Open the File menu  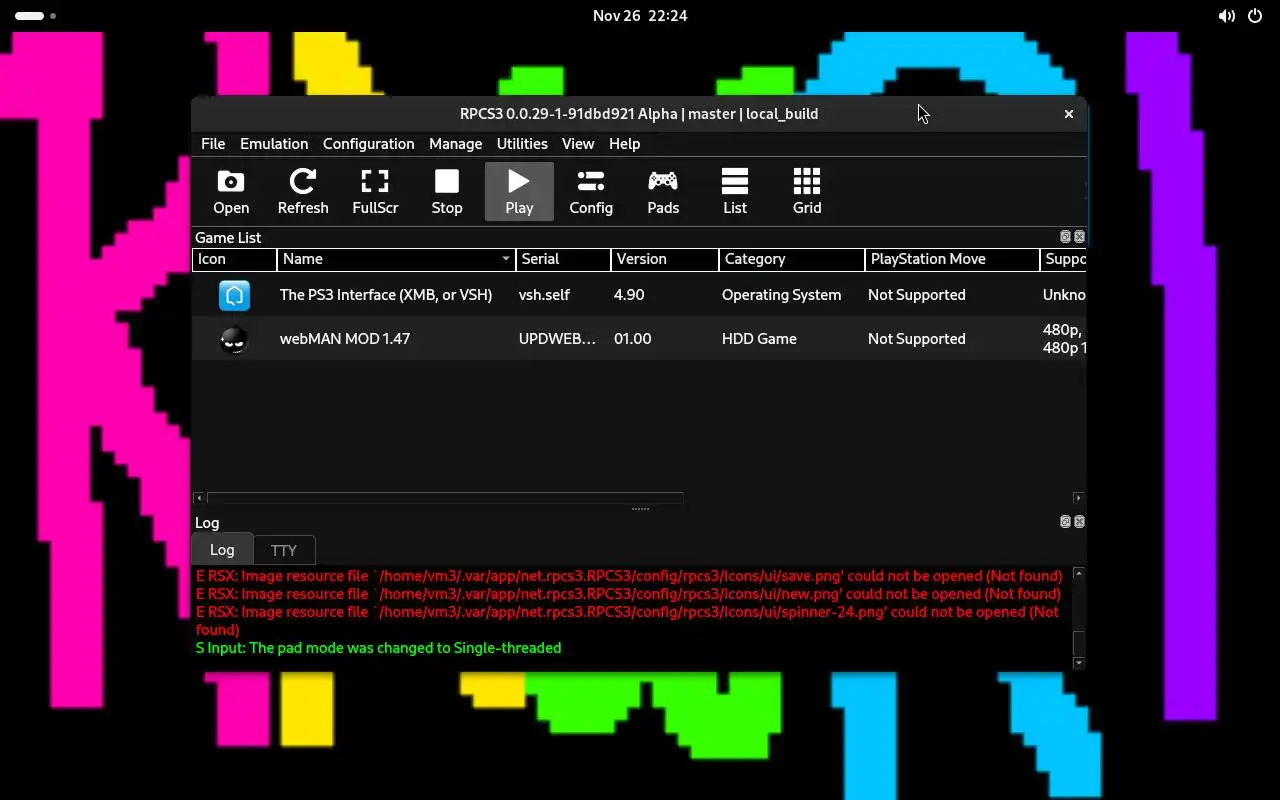click(x=213, y=144)
